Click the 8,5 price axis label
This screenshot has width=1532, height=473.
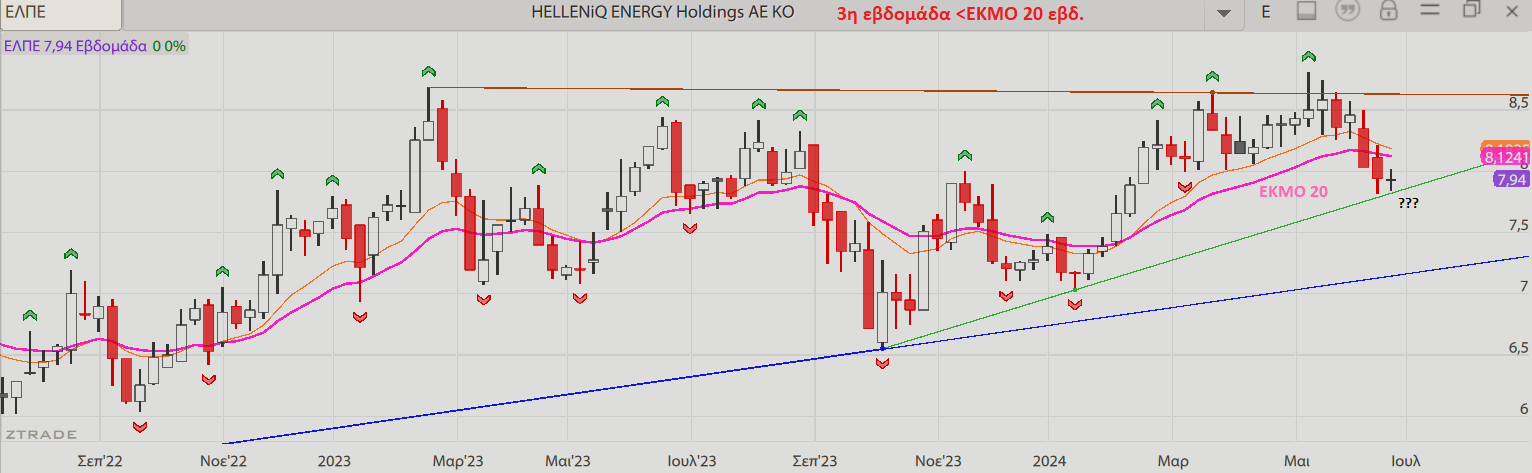coord(1519,103)
